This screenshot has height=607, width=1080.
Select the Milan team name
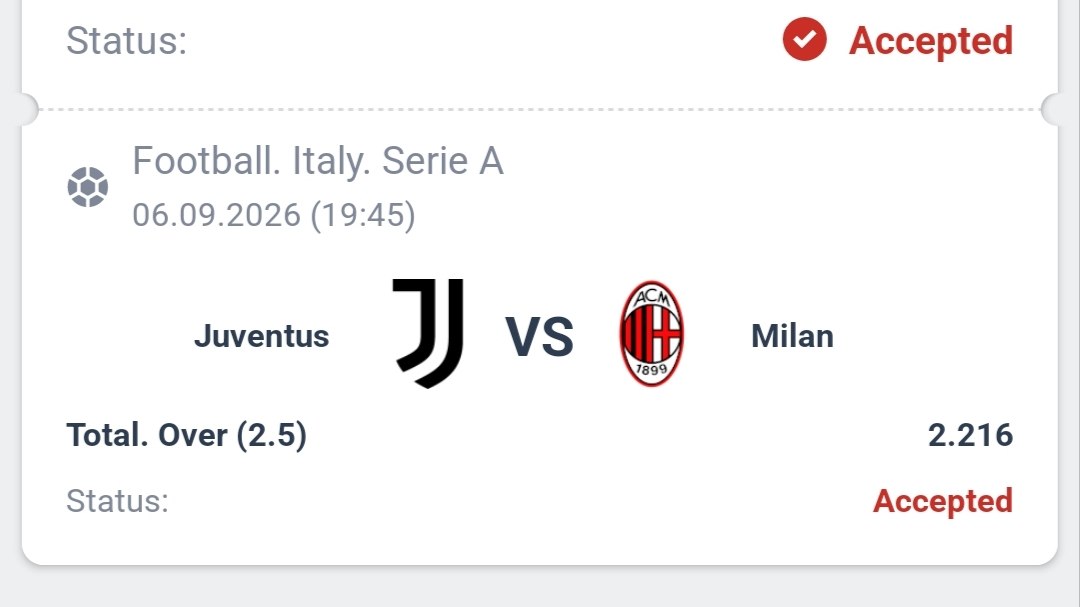pos(792,336)
